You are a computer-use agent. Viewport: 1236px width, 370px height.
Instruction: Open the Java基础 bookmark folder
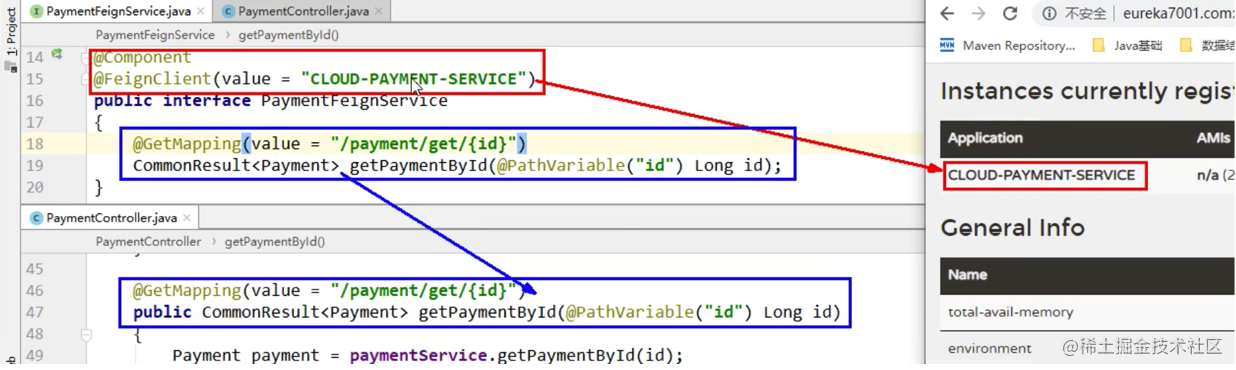1127,45
